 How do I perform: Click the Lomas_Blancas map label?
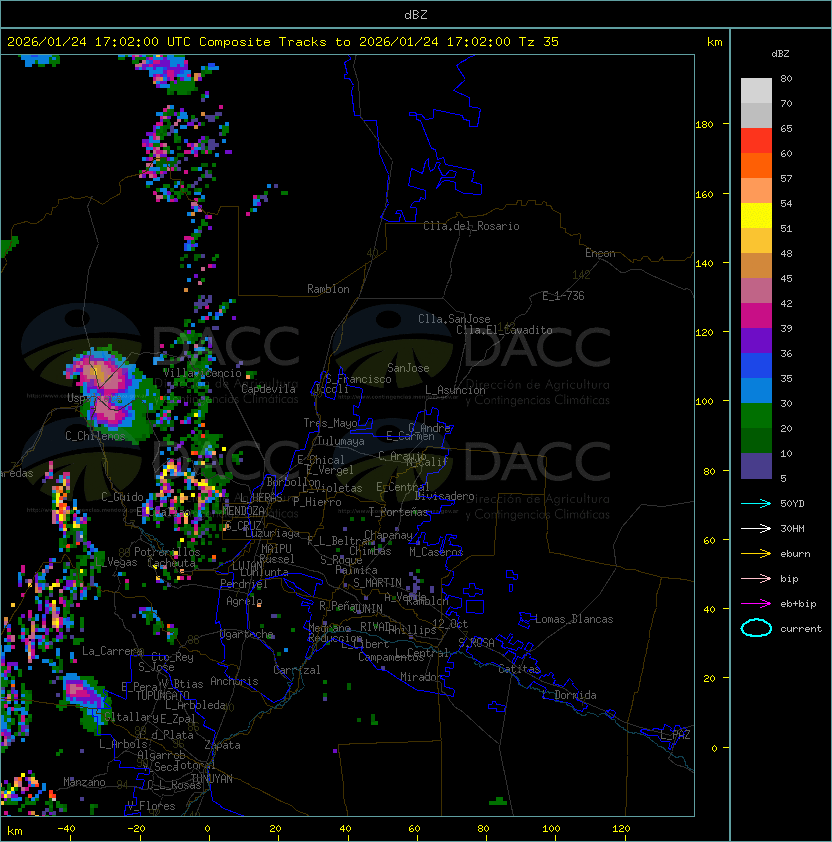[574, 619]
